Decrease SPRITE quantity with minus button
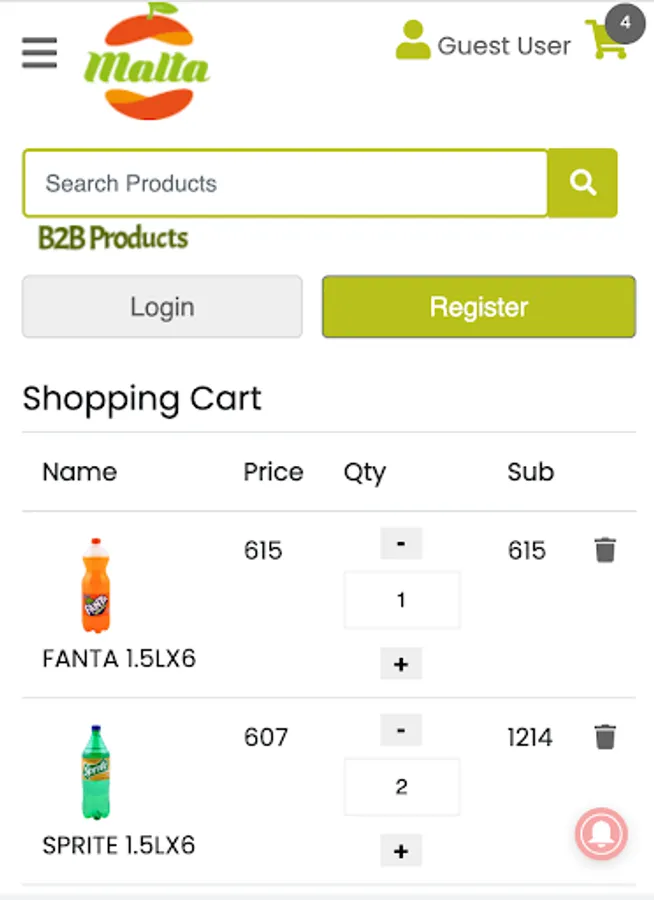 click(401, 731)
